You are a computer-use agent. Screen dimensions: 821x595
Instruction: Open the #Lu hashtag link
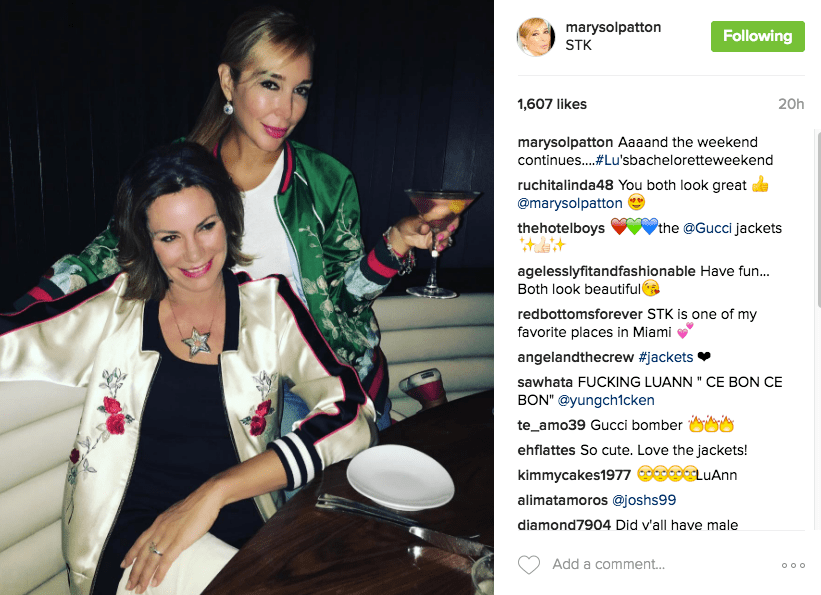(607, 160)
